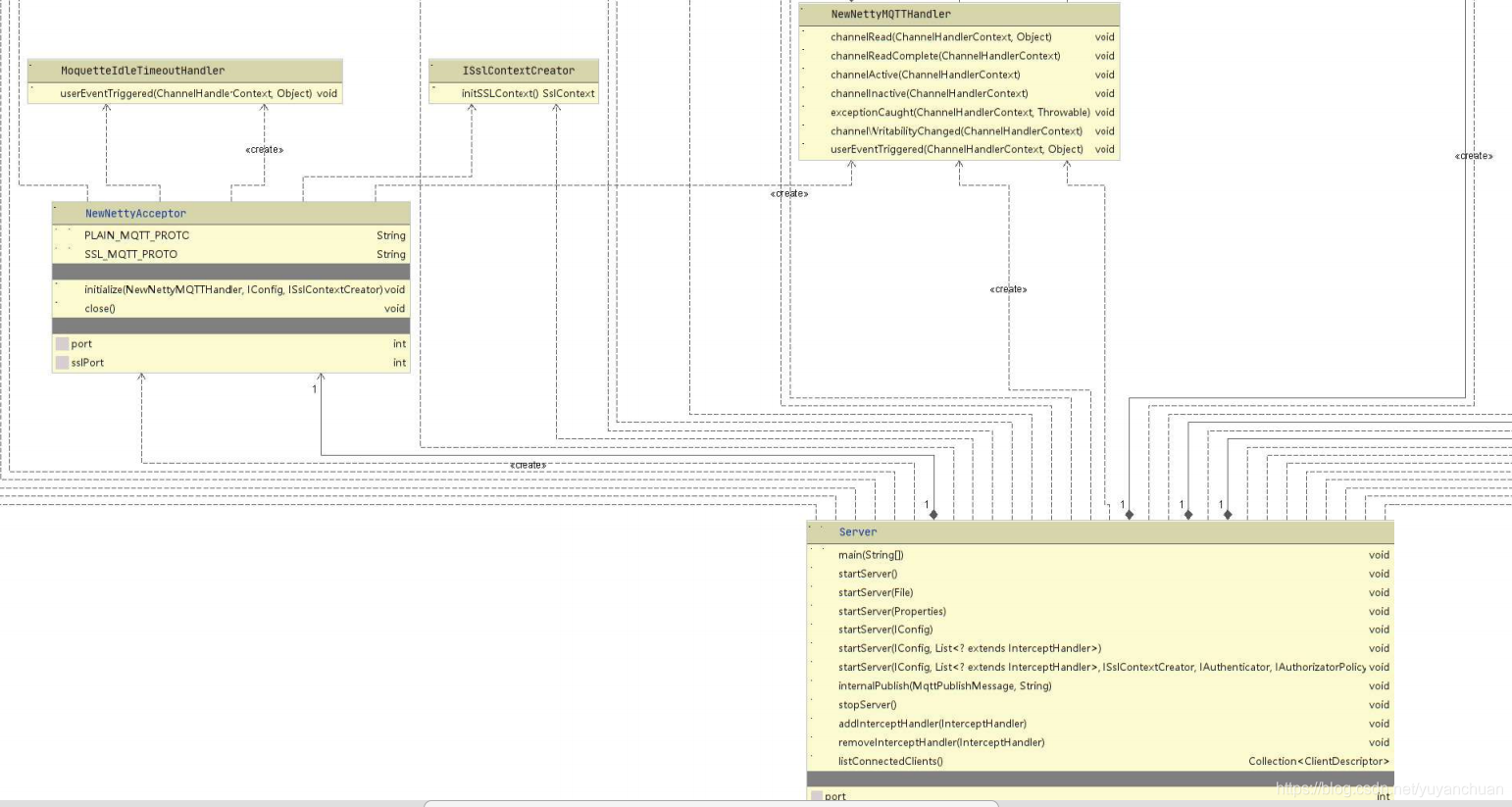
Task: Click the horizontal scrollbar at the bottom
Action: [x=711, y=803]
